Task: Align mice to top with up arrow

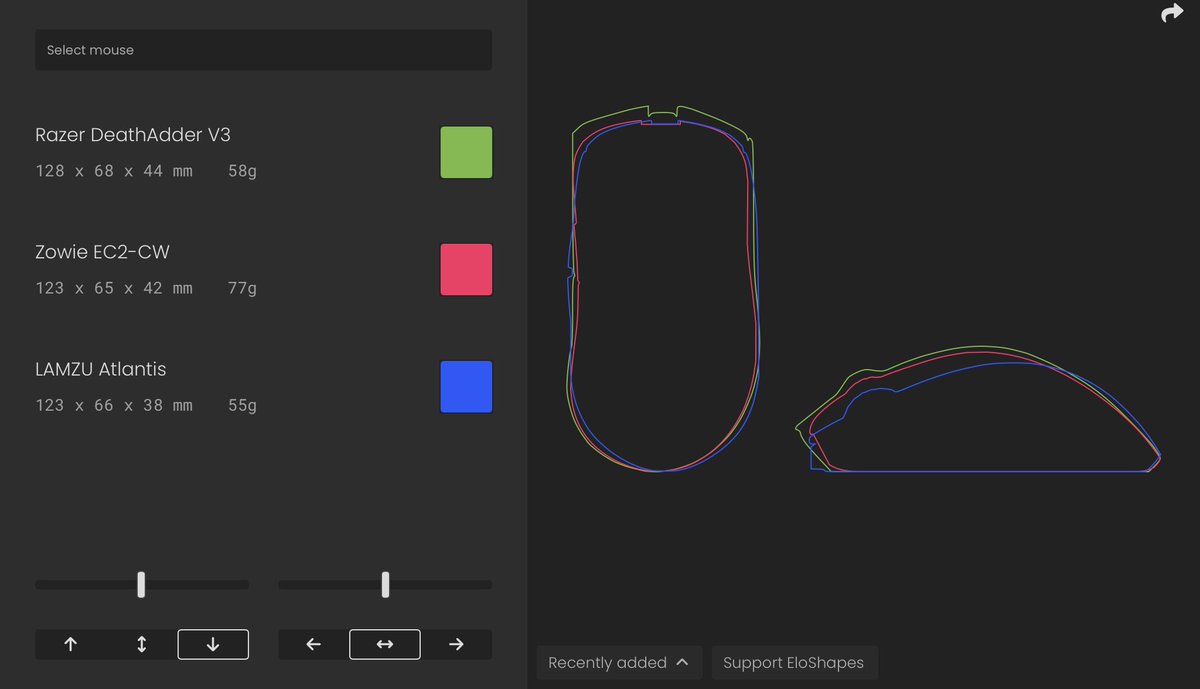Action: point(70,645)
